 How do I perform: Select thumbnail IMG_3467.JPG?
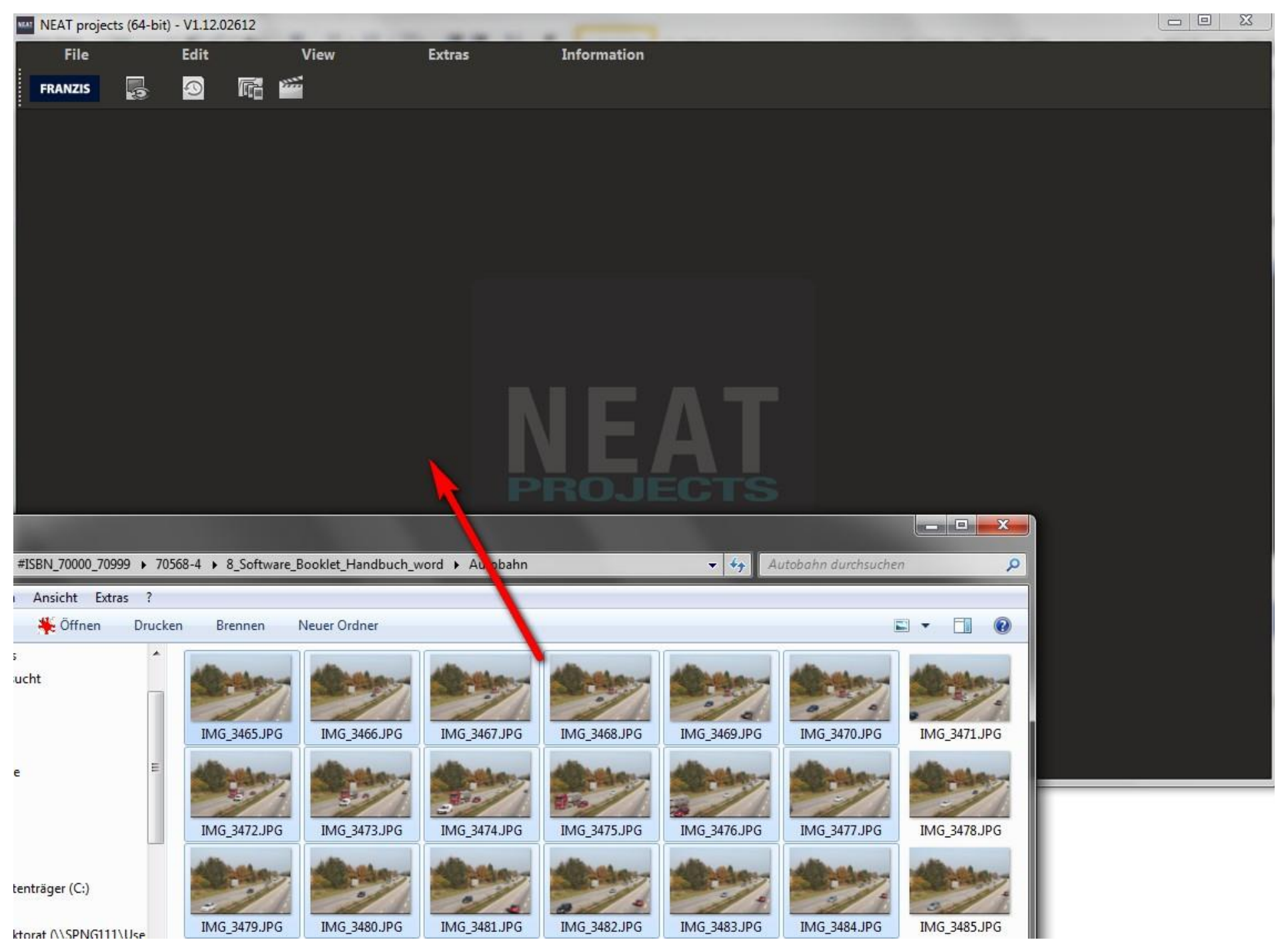tap(481, 697)
